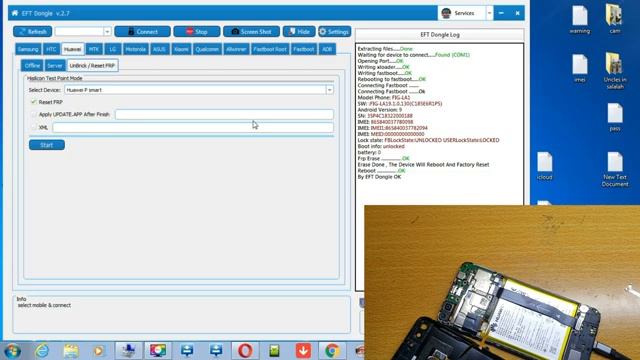
Task: Click the Hide button
Action: tap(299, 31)
